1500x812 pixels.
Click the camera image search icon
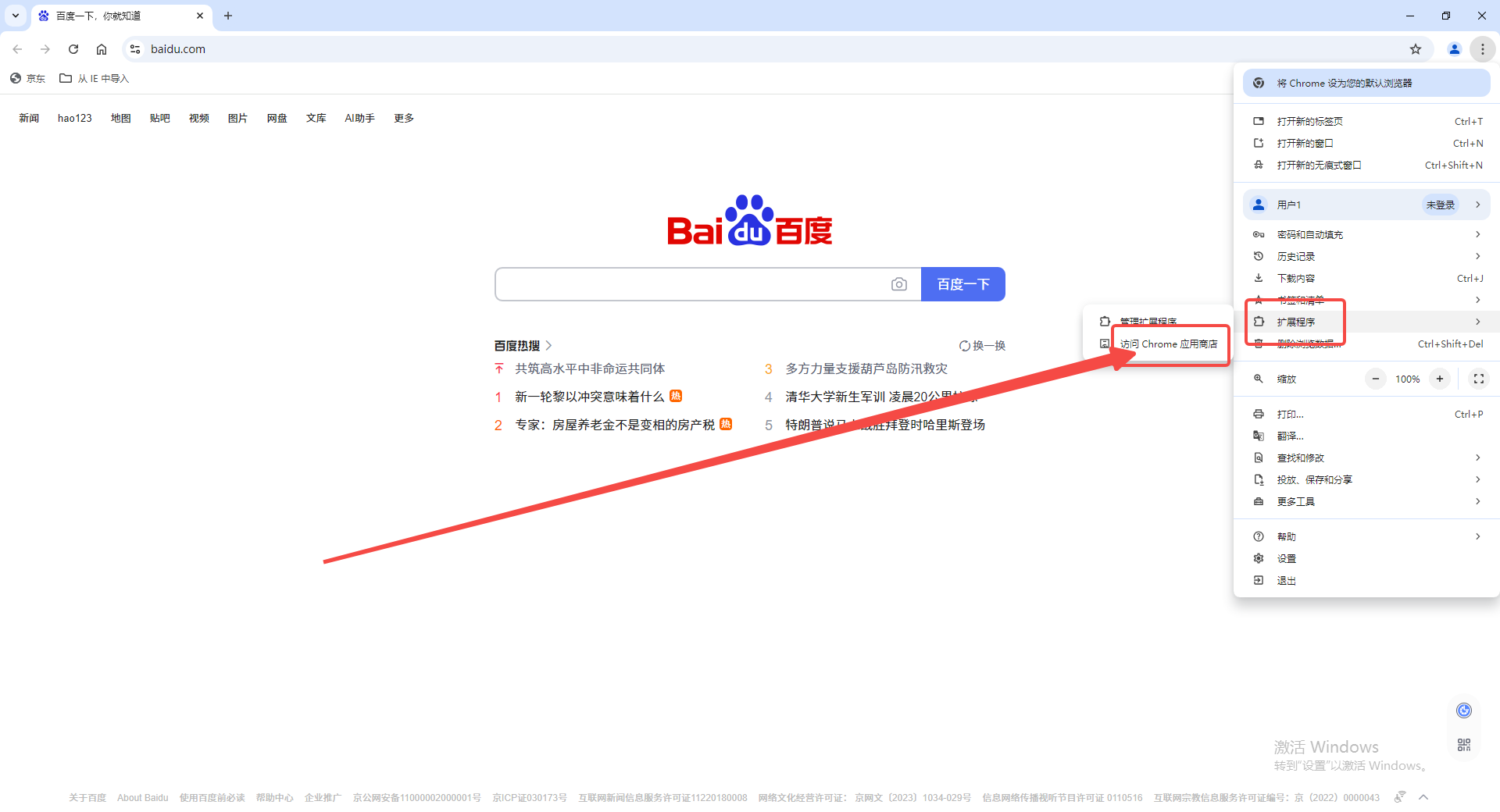899,284
